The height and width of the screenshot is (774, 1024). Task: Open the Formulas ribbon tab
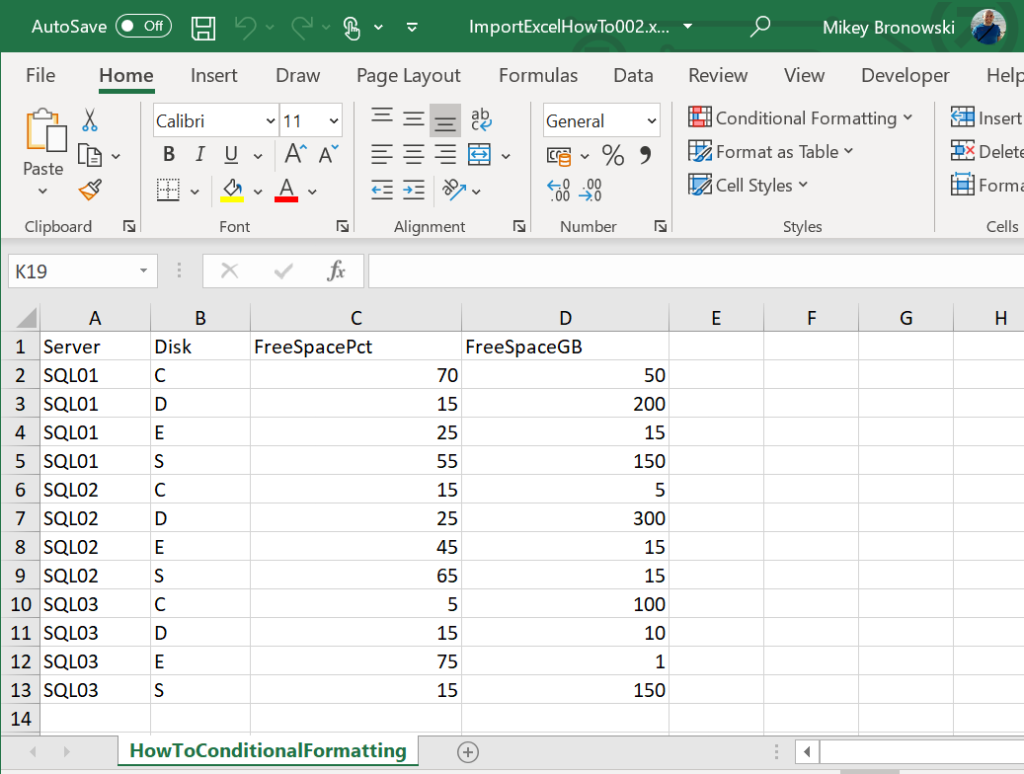538,76
